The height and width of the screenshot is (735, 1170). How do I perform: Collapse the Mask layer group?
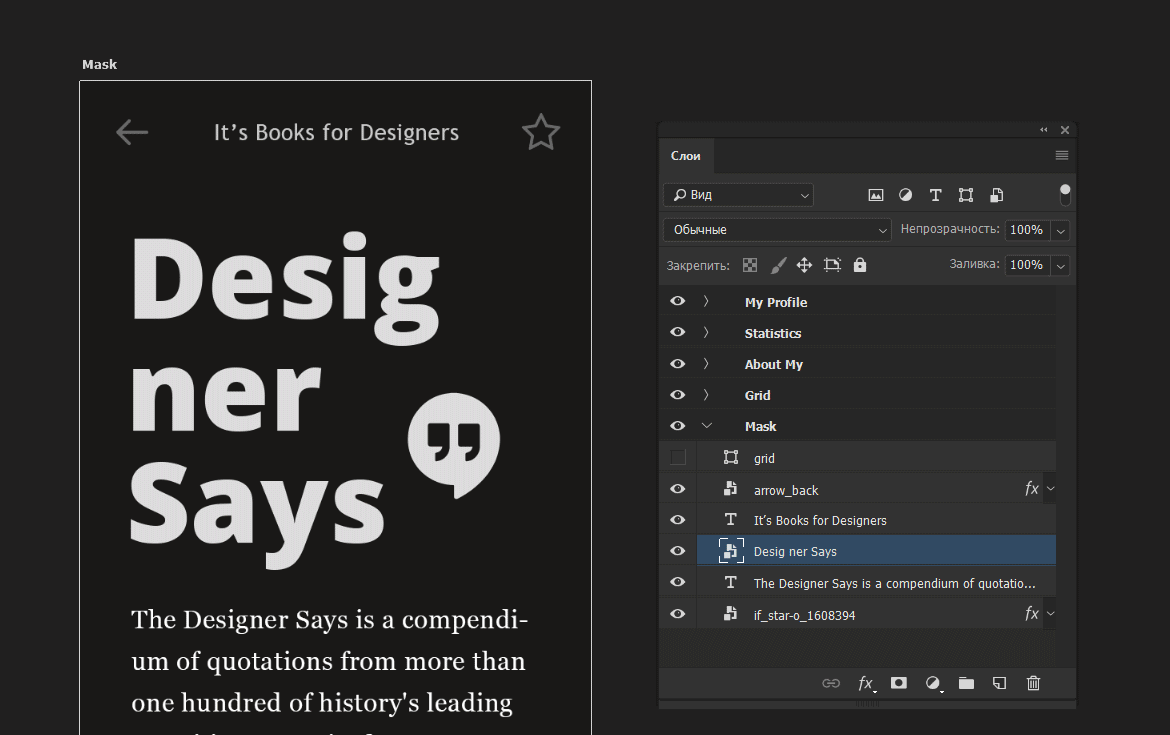coord(707,426)
